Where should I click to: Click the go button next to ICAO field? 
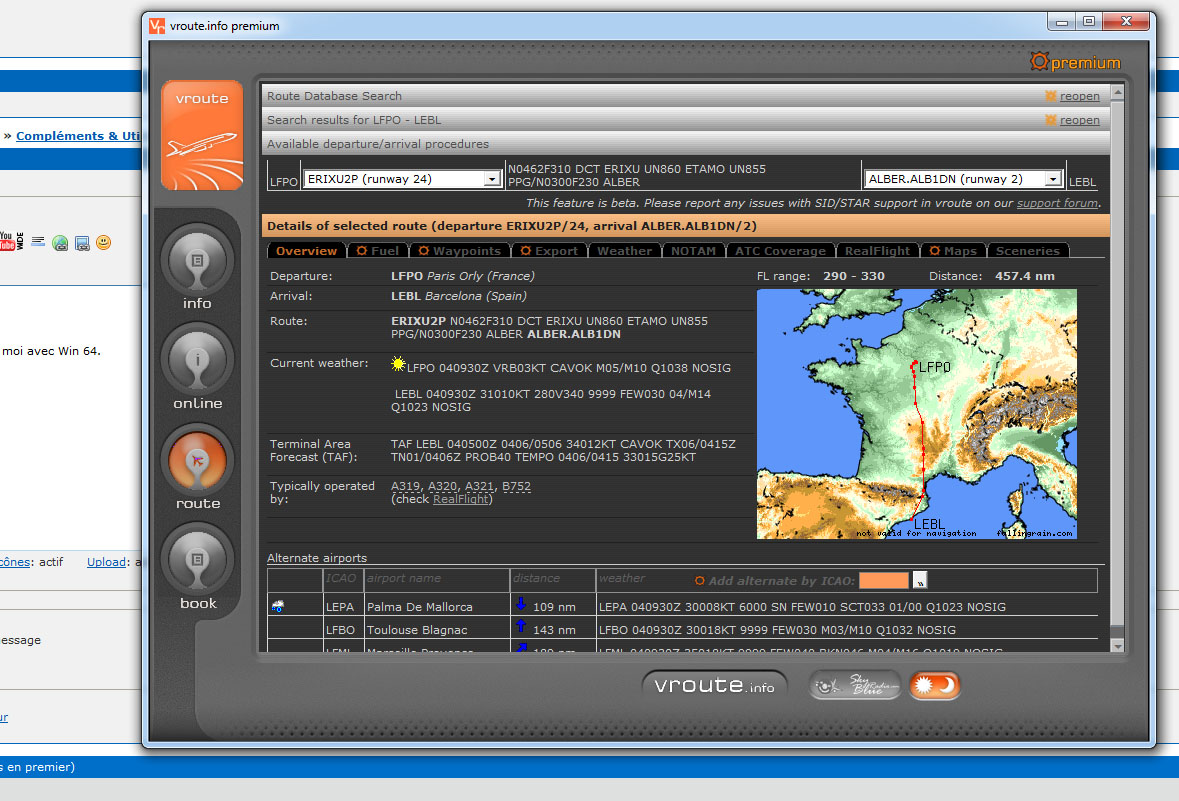click(920, 580)
